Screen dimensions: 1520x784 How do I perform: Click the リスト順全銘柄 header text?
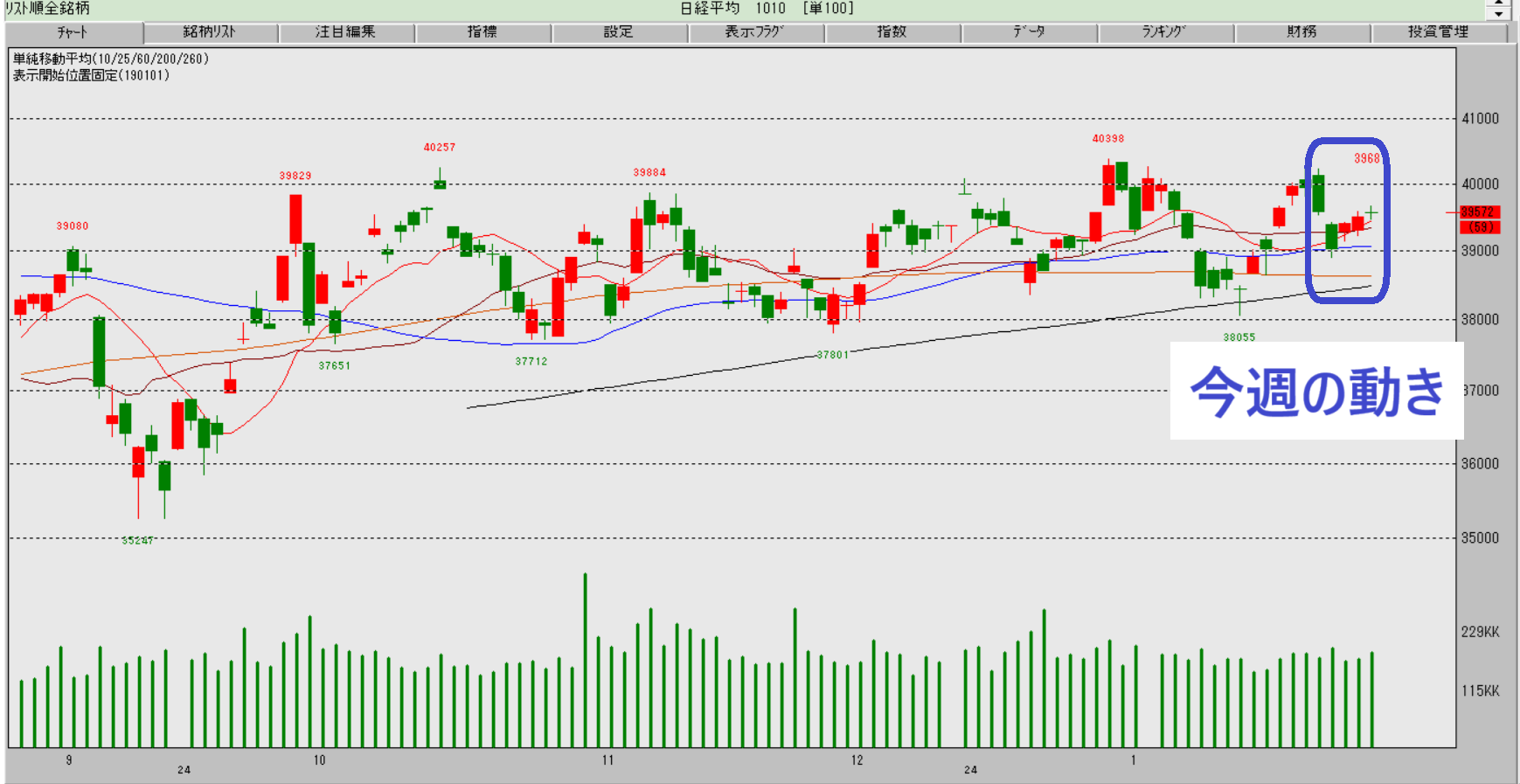[x=47, y=9]
